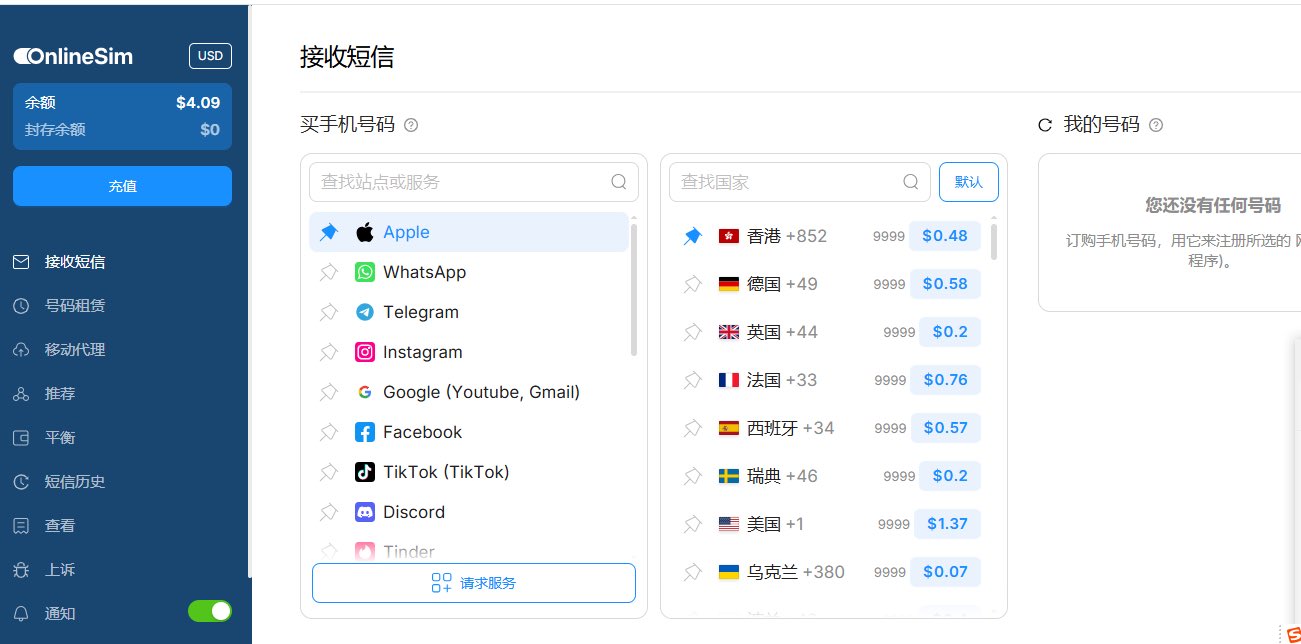
Task: Click the OnlineSim logo
Action: coord(73,57)
